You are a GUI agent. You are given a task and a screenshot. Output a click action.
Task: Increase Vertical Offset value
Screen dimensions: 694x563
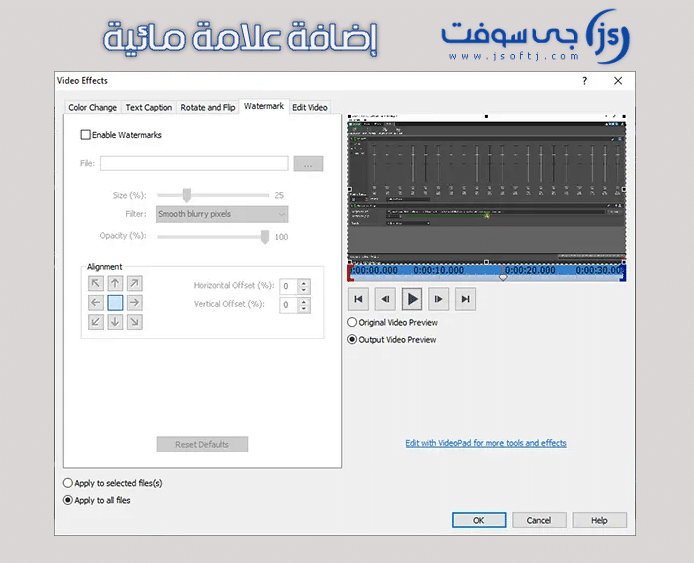(x=304, y=301)
